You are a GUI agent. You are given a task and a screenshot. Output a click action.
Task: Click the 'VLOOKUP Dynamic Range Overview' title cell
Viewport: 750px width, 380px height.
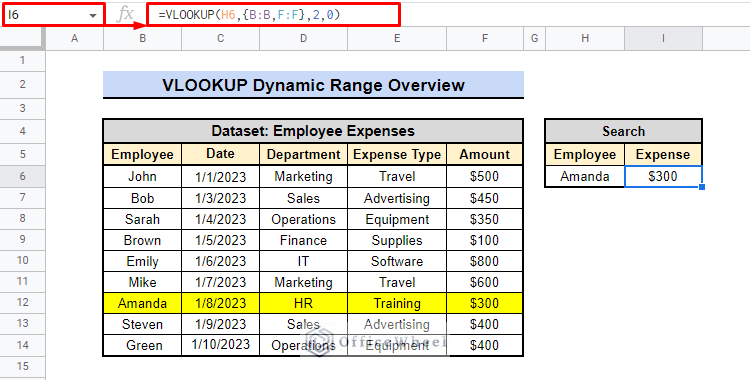click(x=313, y=85)
